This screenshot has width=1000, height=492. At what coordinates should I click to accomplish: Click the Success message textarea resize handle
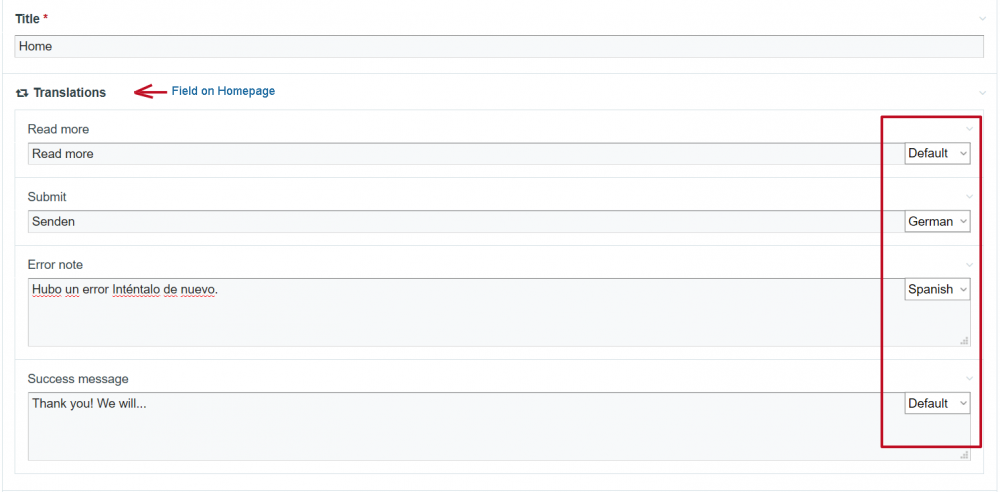(965, 455)
